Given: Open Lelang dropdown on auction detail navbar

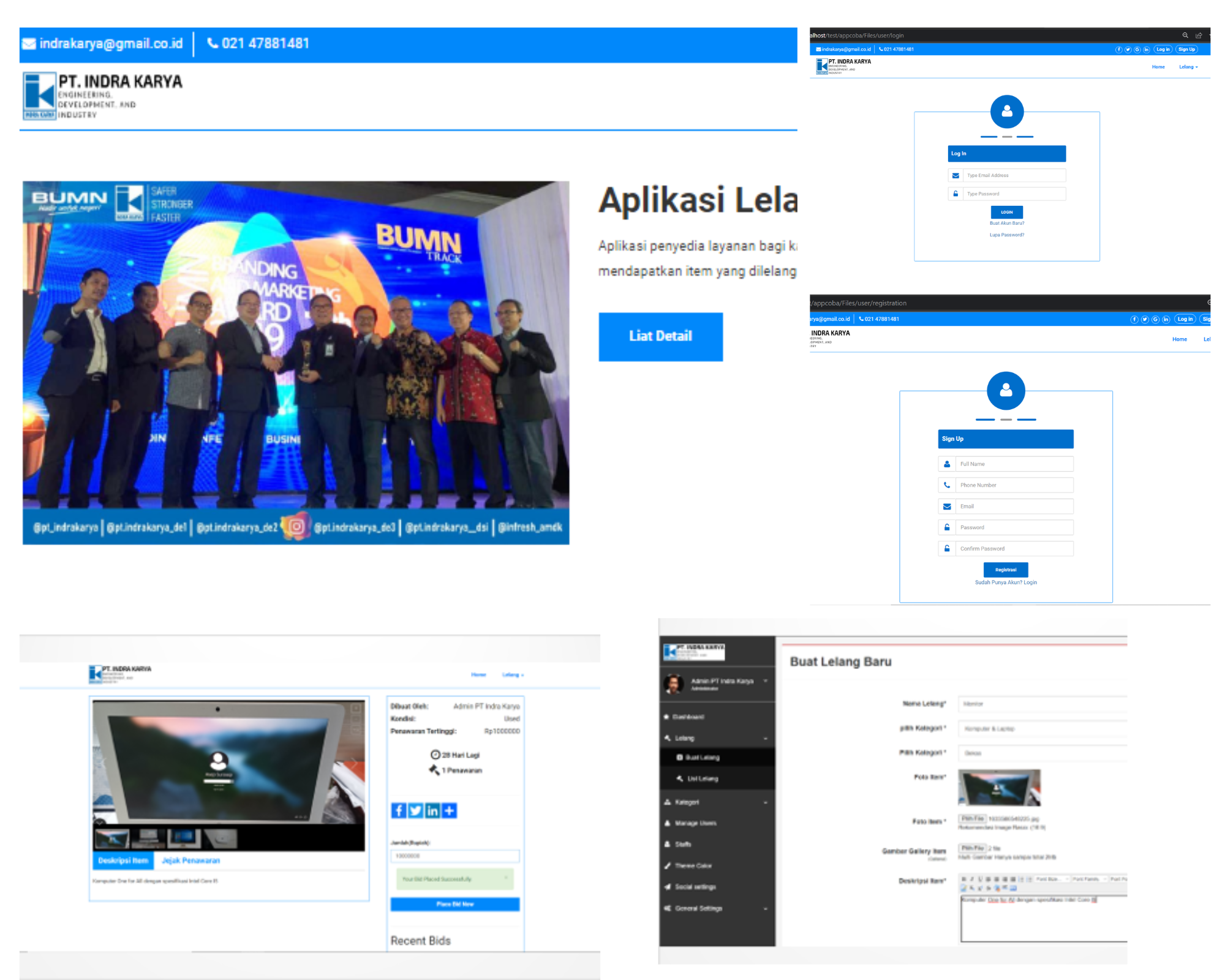Looking at the screenshot, I should [513, 674].
